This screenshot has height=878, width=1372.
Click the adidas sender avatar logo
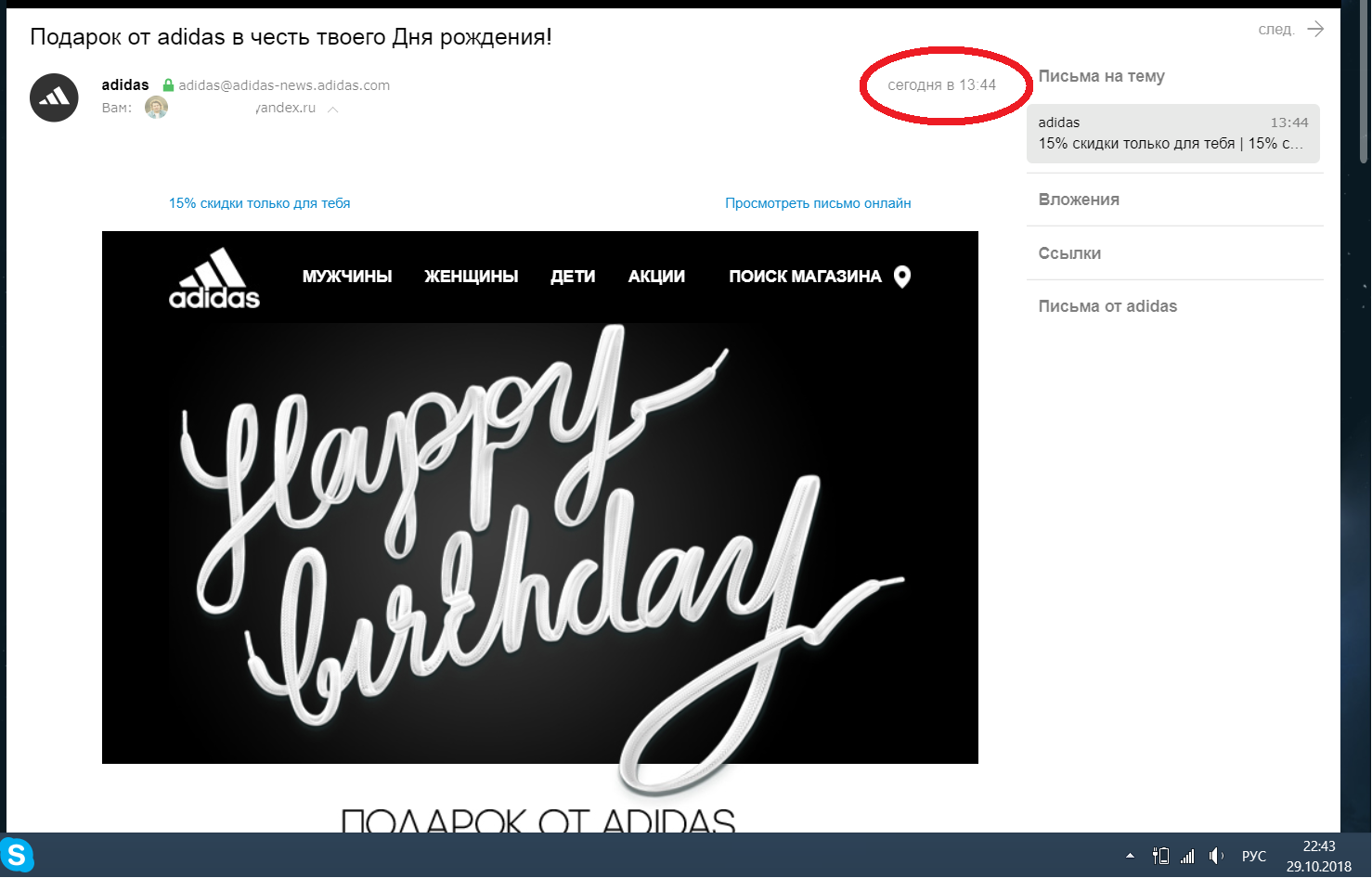(x=54, y=97)
